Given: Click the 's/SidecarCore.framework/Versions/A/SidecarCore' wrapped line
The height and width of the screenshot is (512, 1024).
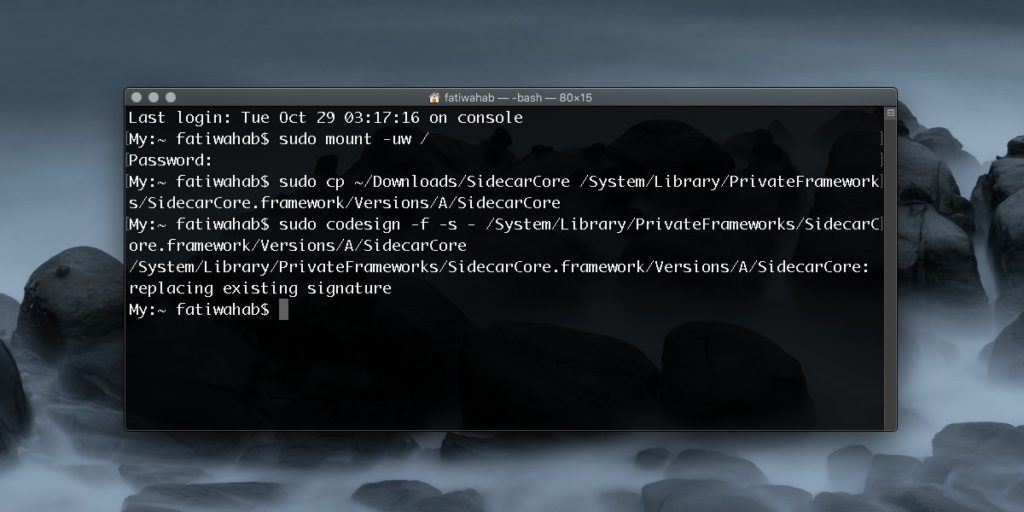Looking at the screenshot, I should pyautogui.click(x=344, y=202).
